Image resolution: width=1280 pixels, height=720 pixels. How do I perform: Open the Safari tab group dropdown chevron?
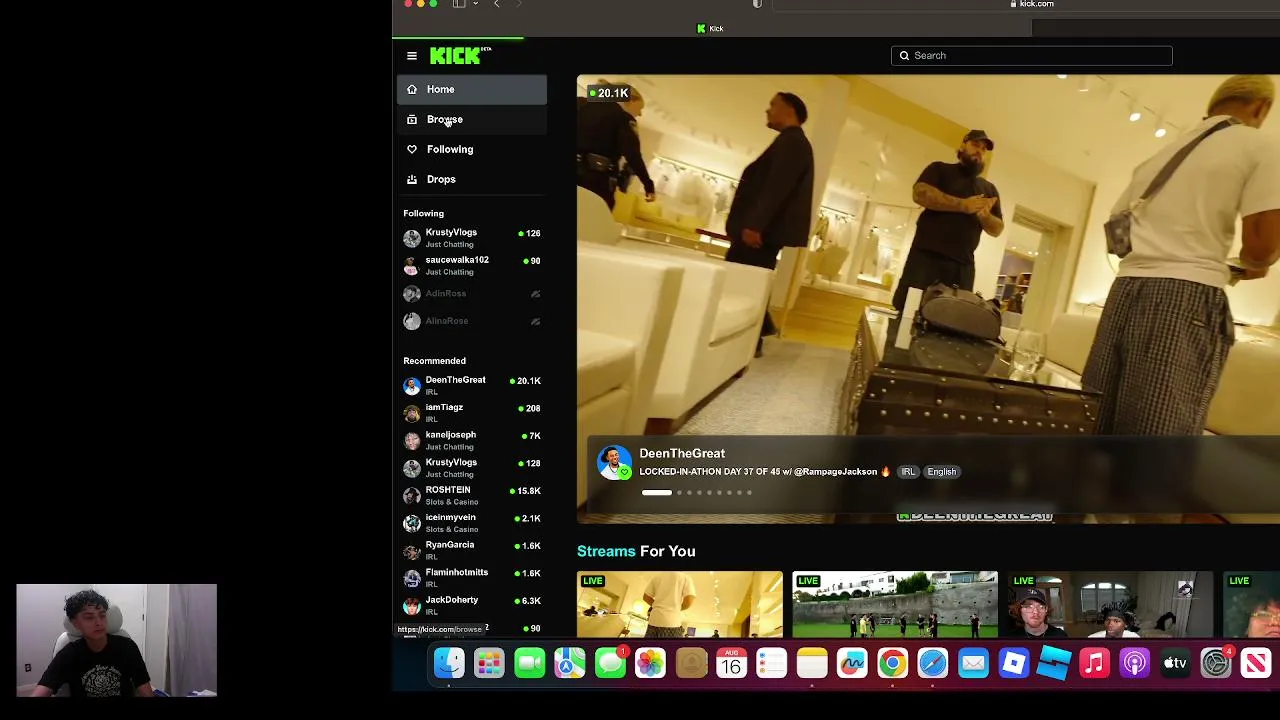(x=475, y=4)
